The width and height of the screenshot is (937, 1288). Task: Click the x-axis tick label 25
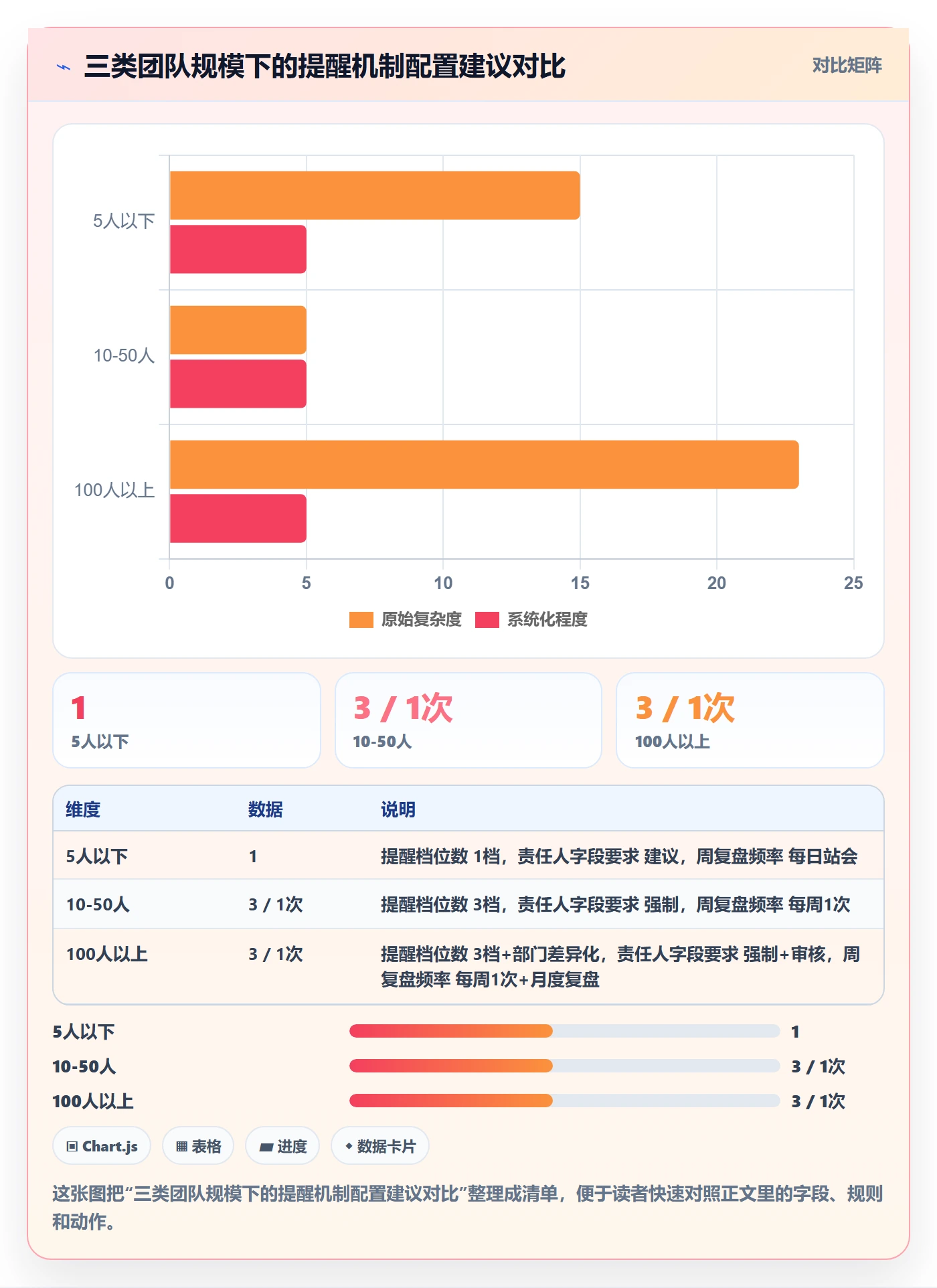click(x=853, y=583)
